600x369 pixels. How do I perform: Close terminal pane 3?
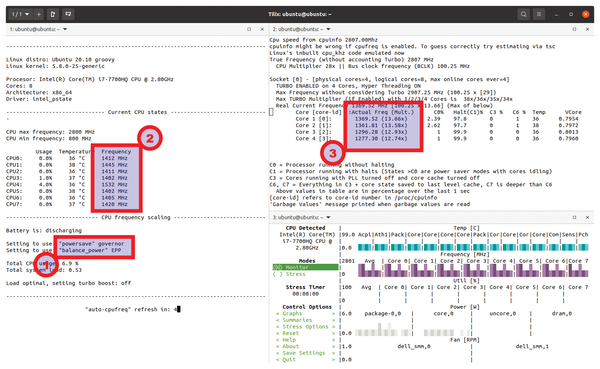(x=588, y=217)
